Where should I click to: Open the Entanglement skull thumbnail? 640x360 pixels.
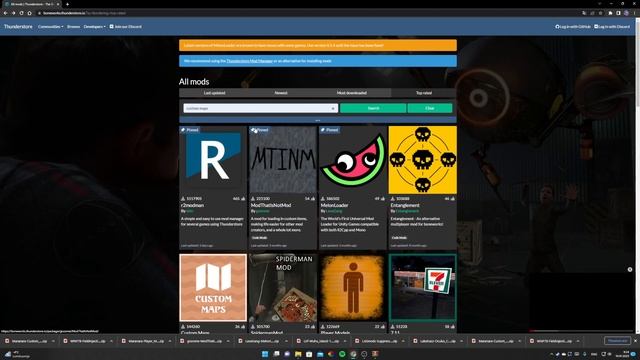[422, 160]
